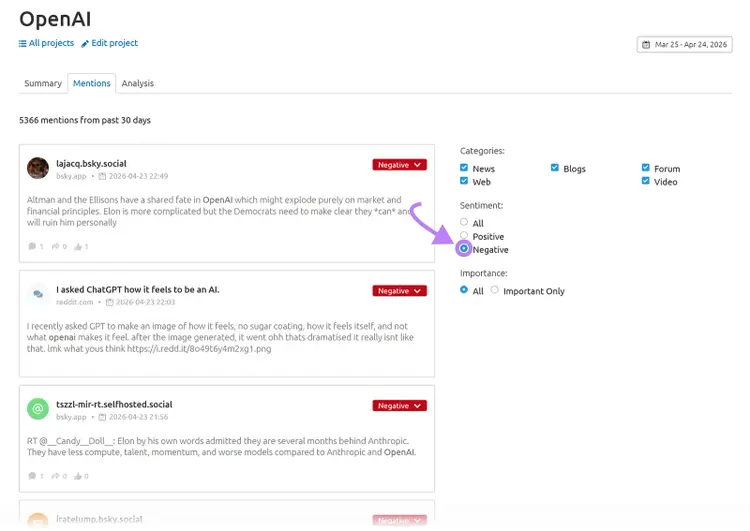Choose the All importance radio button
The width and height of the screenshot is (750, 531).
tap(464, 290)
